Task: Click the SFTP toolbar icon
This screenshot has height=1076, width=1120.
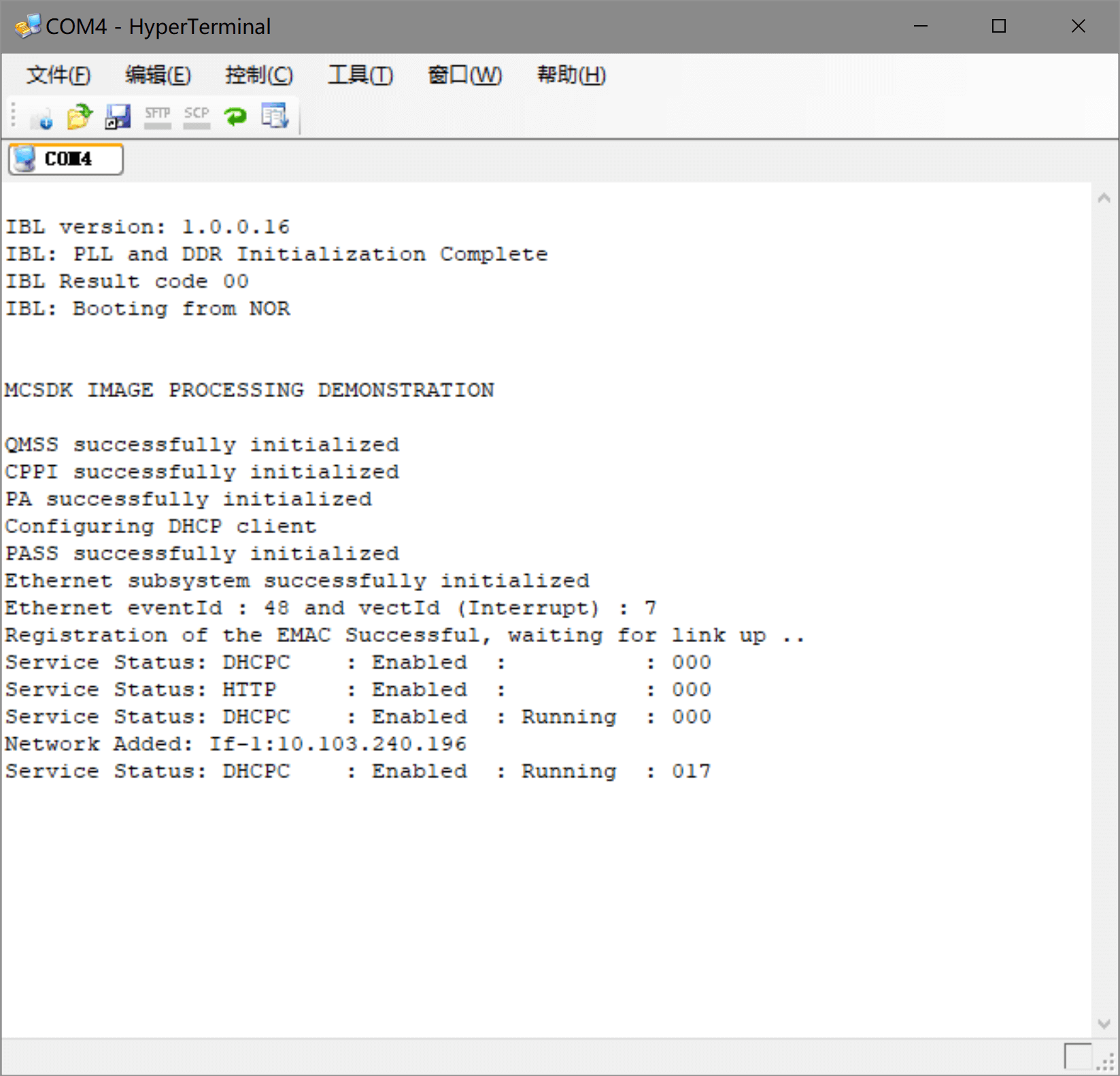Action: (158, 116)
